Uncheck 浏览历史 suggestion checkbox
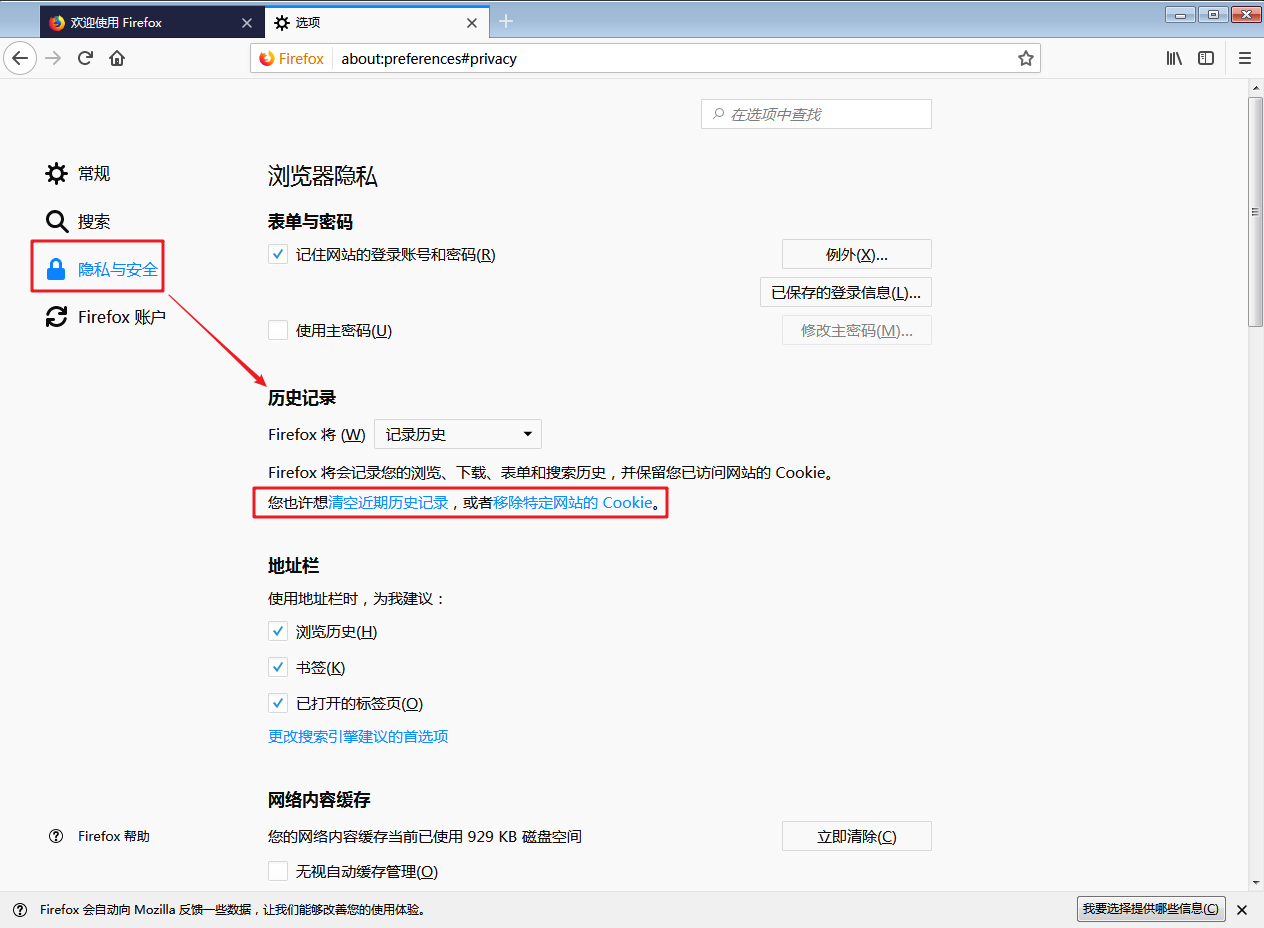Image resolution: width=1264 pixels, height=928 pixels. [278, 631]
